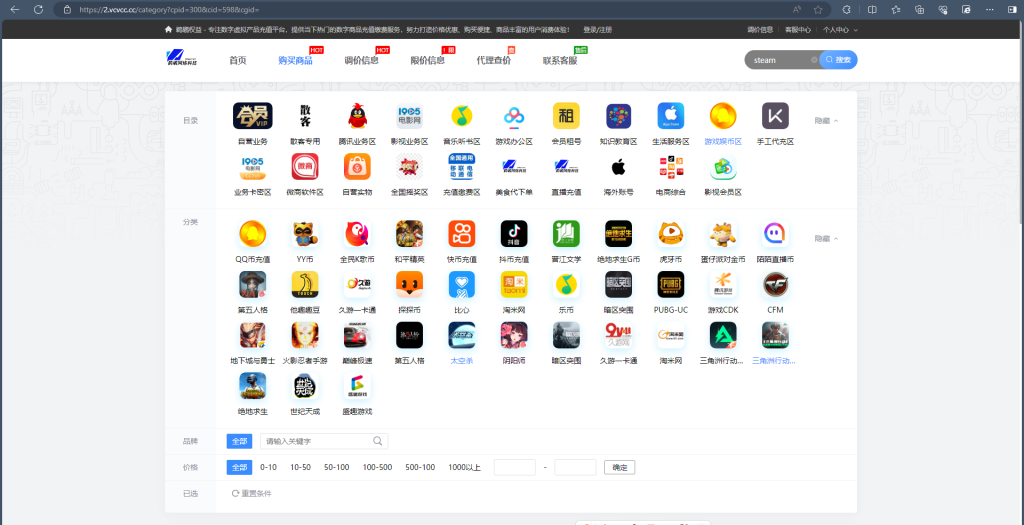Pick the 虎牙币 icon
Viewport: 1024px width, 525px height.
(670, 234)
